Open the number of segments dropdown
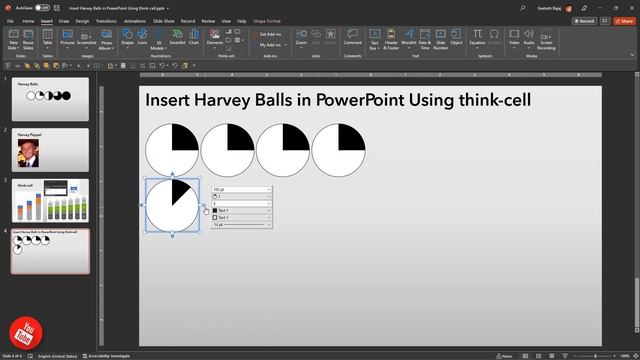This screenshot has width=640, height=360. (x=242, y=203)
